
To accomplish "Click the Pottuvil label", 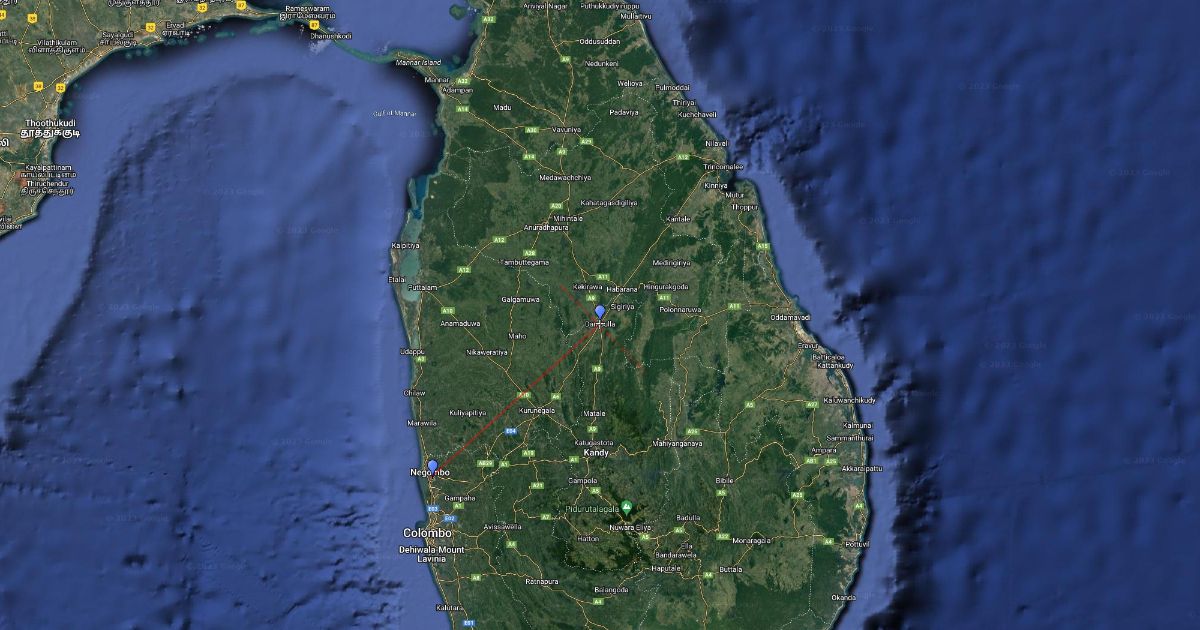I will pos(858,544).
